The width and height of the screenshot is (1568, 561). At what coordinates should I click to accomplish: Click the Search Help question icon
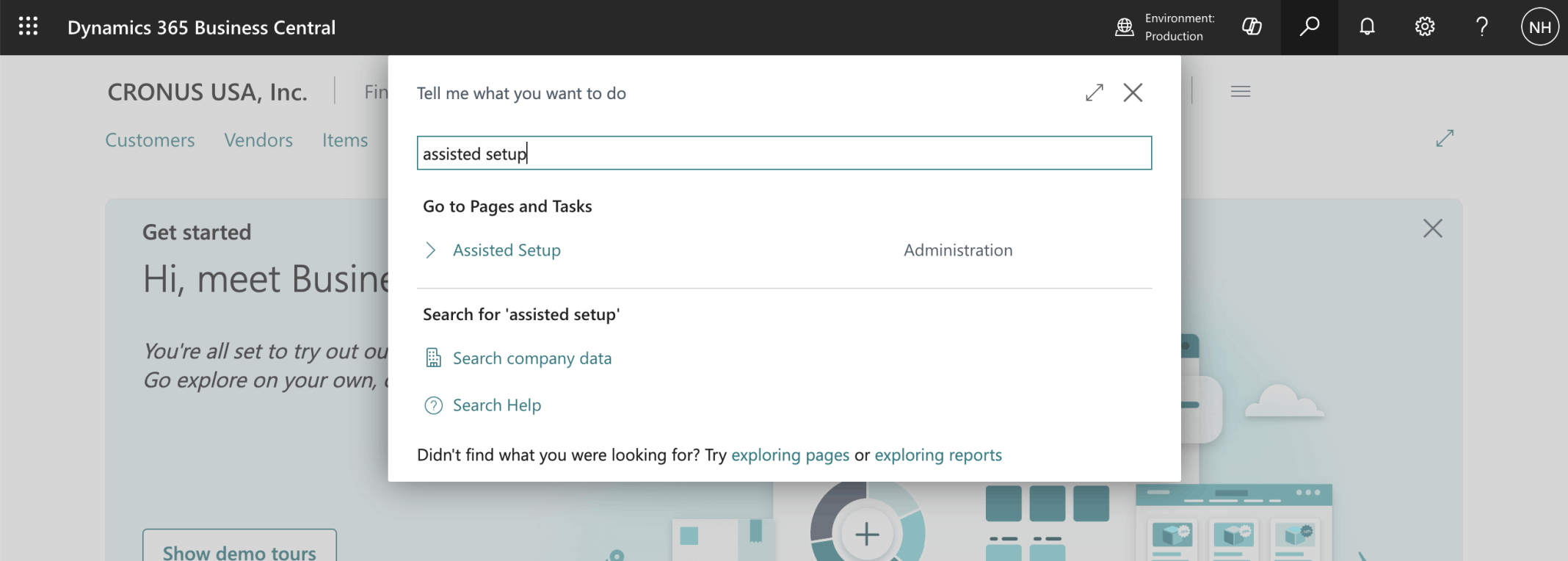coord(434,405)
